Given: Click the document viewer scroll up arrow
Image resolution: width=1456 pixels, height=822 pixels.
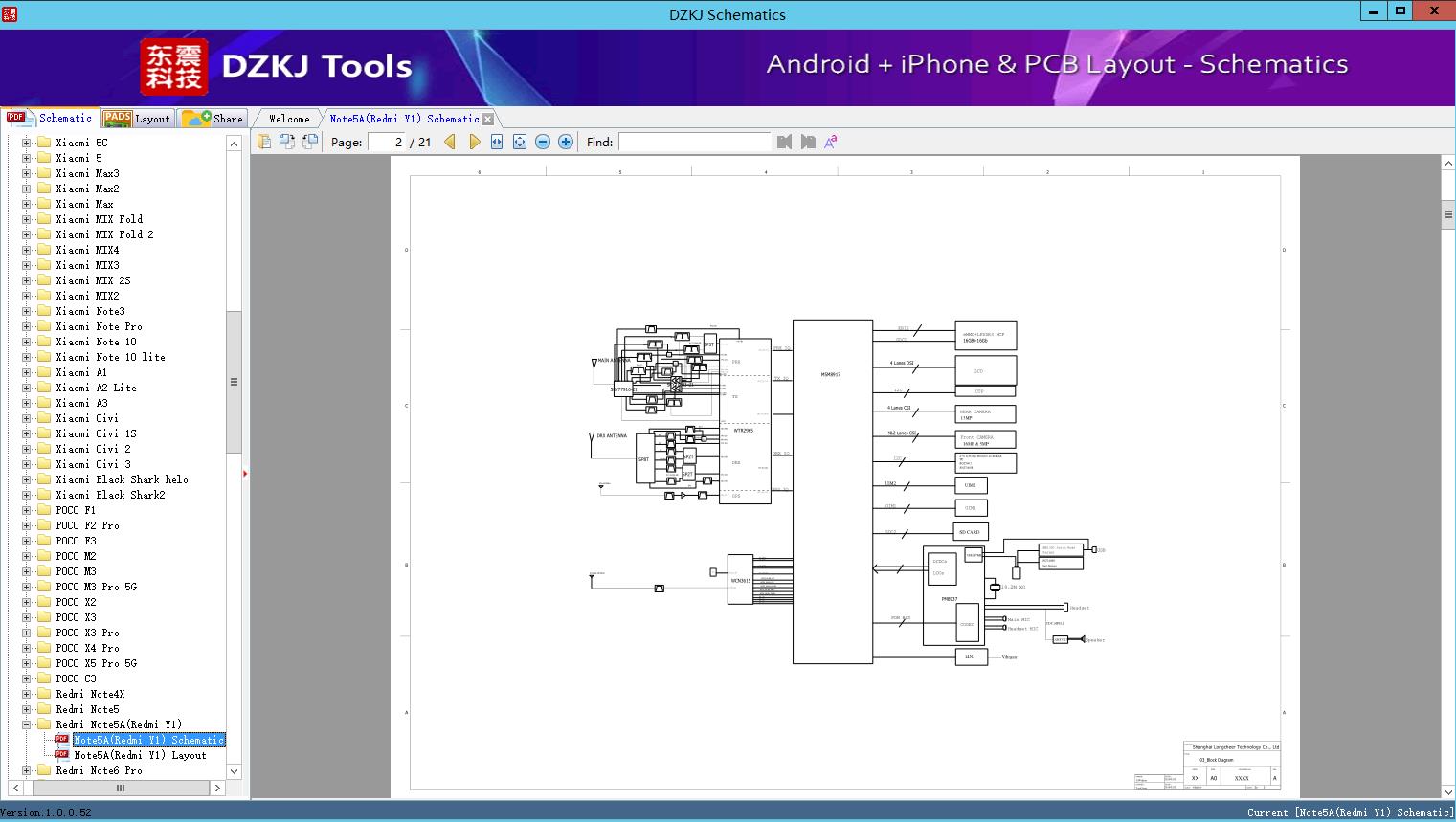Looking at the screenshot, I should point(1448,164).
